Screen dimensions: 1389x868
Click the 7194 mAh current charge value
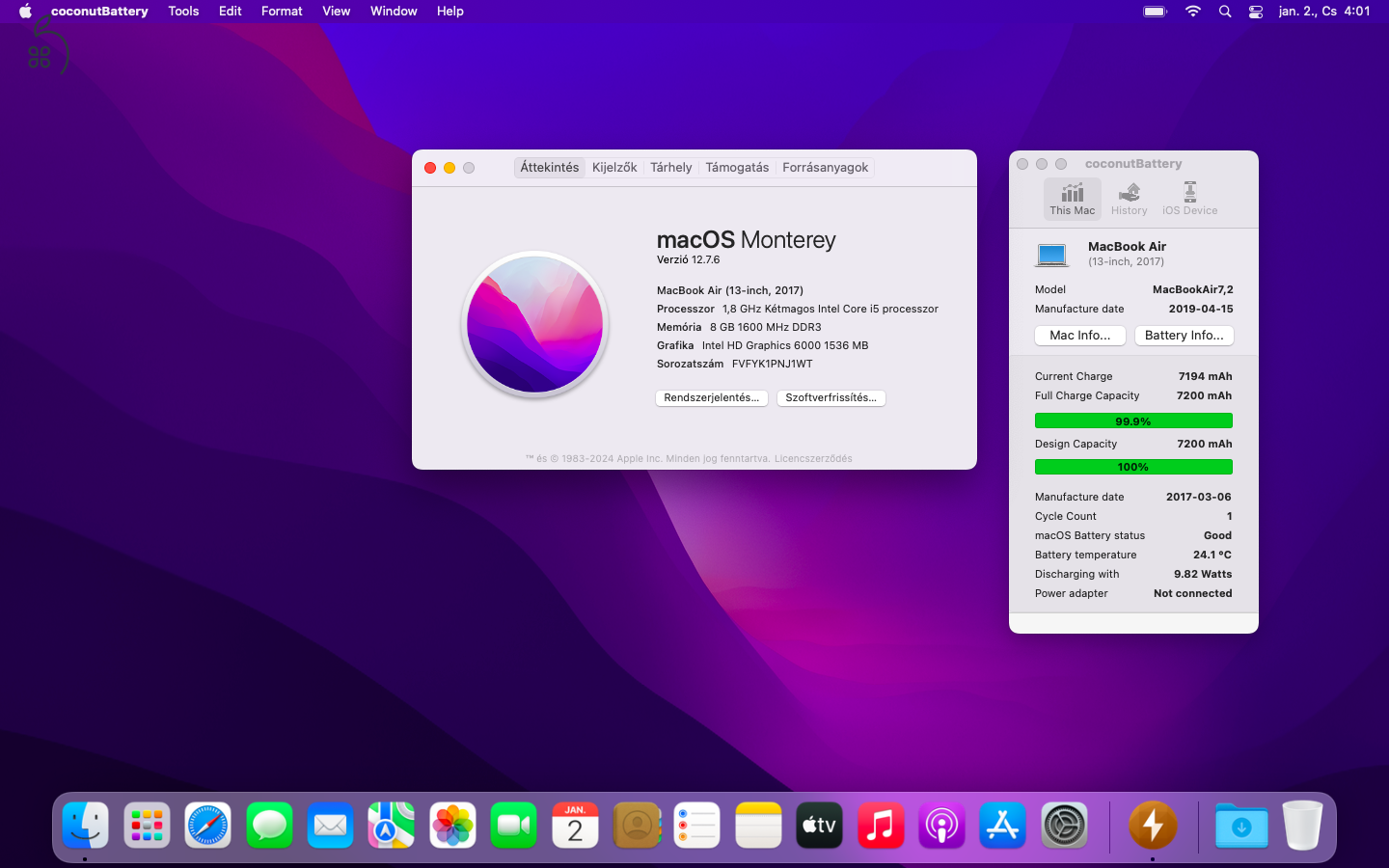click(1205, 377)
